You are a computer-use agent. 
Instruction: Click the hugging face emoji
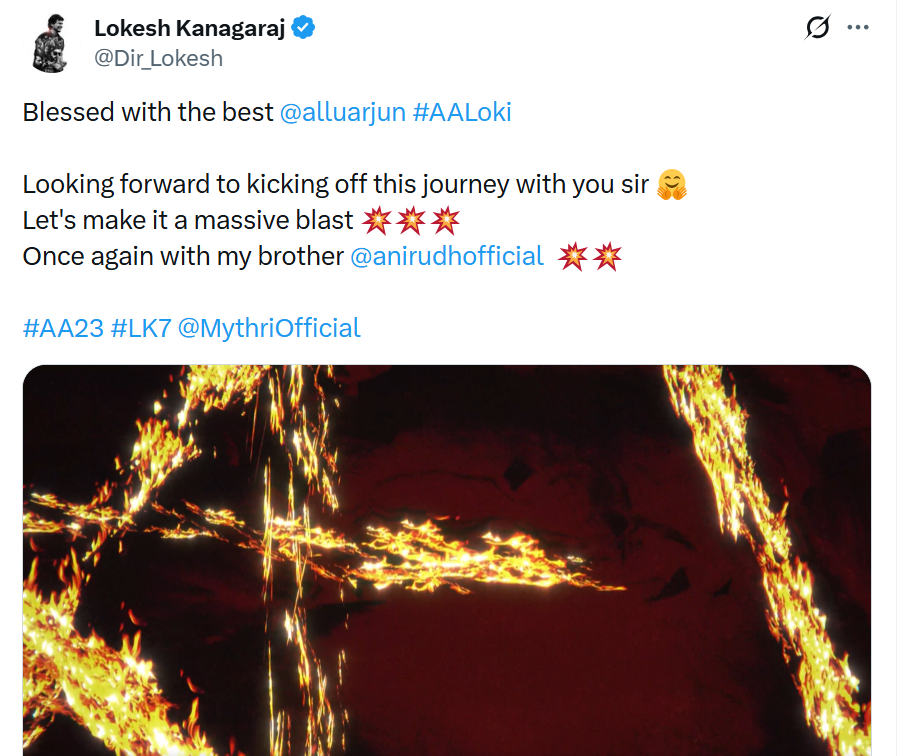(x=672, y=185)
